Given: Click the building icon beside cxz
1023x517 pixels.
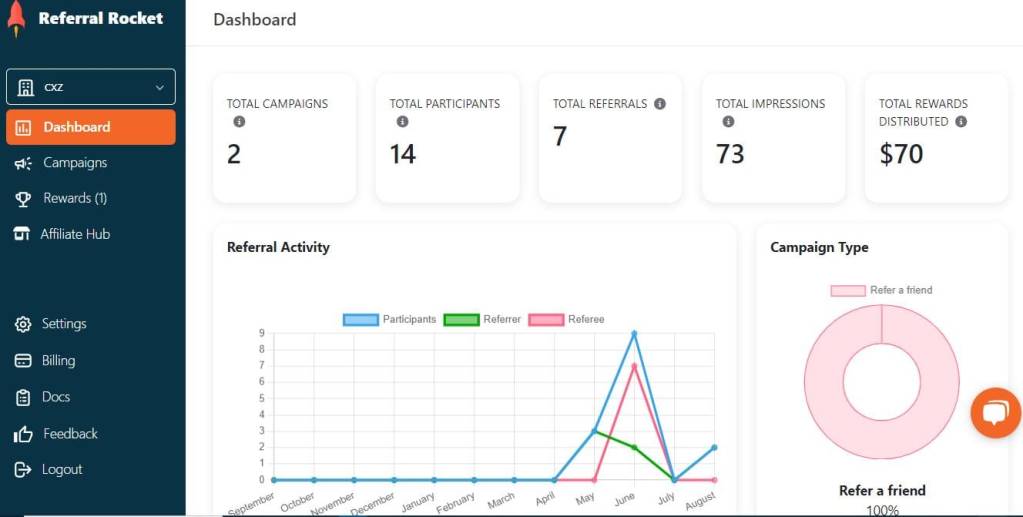Looking at the screenshot, I should [25, 87].
